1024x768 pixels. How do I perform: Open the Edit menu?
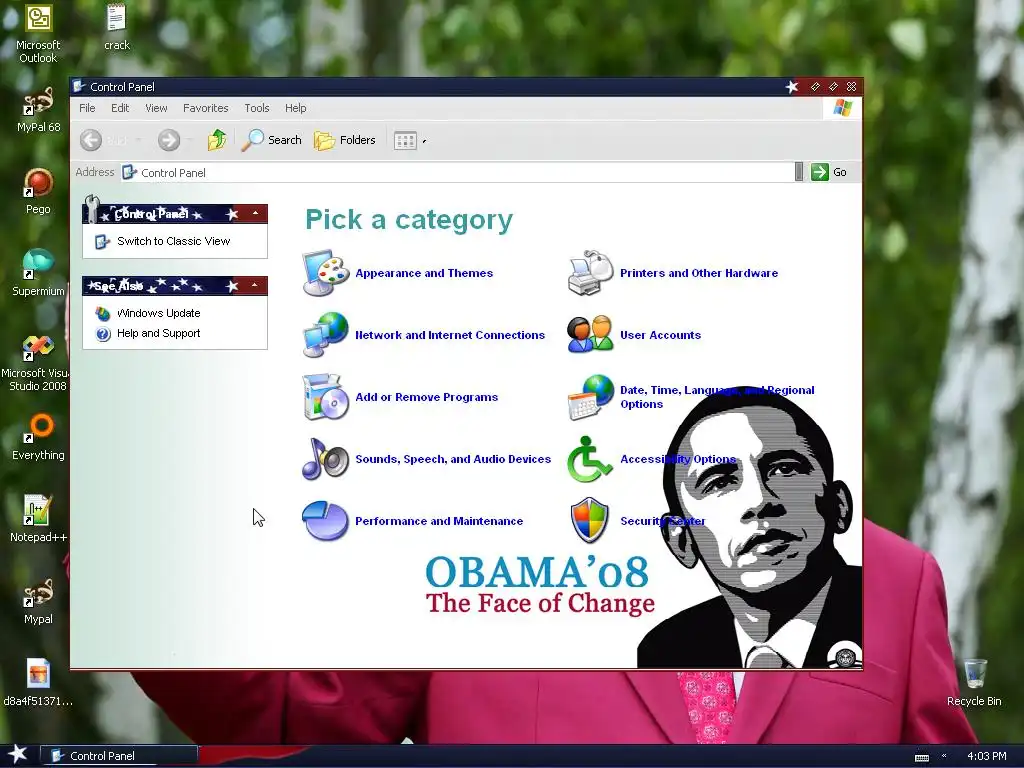pyautogui.click(x=120, y=108)
